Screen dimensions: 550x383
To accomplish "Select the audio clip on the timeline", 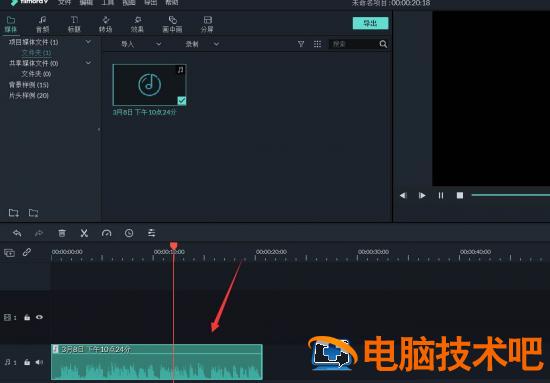I will 157,362.
